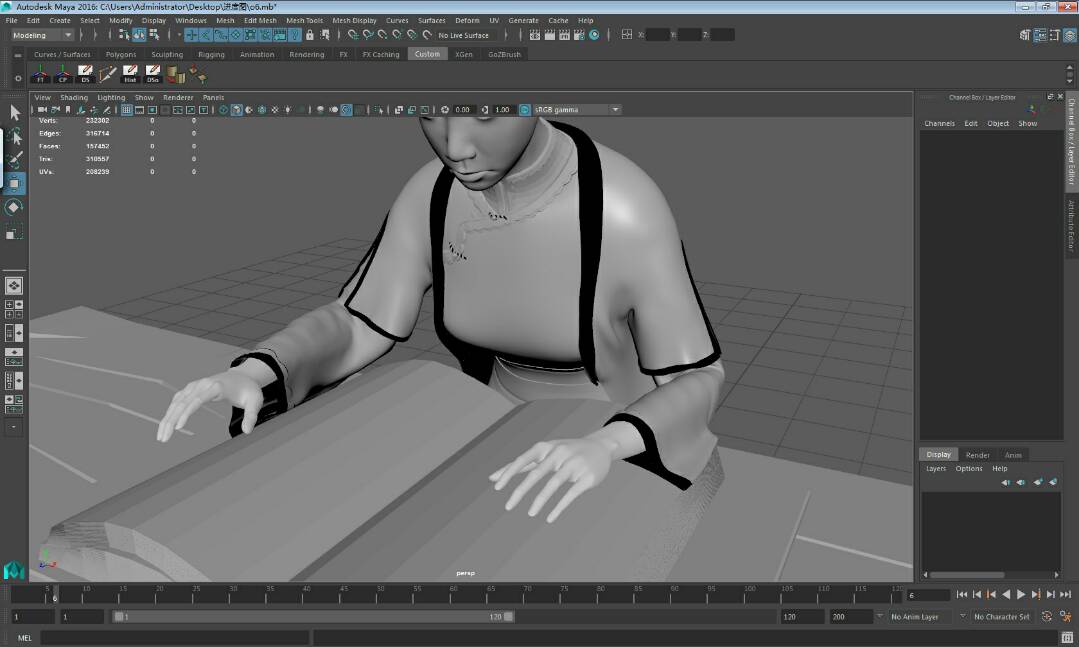Open the shelf options menu button
1079x647 pixels.
tap(18, 78)
